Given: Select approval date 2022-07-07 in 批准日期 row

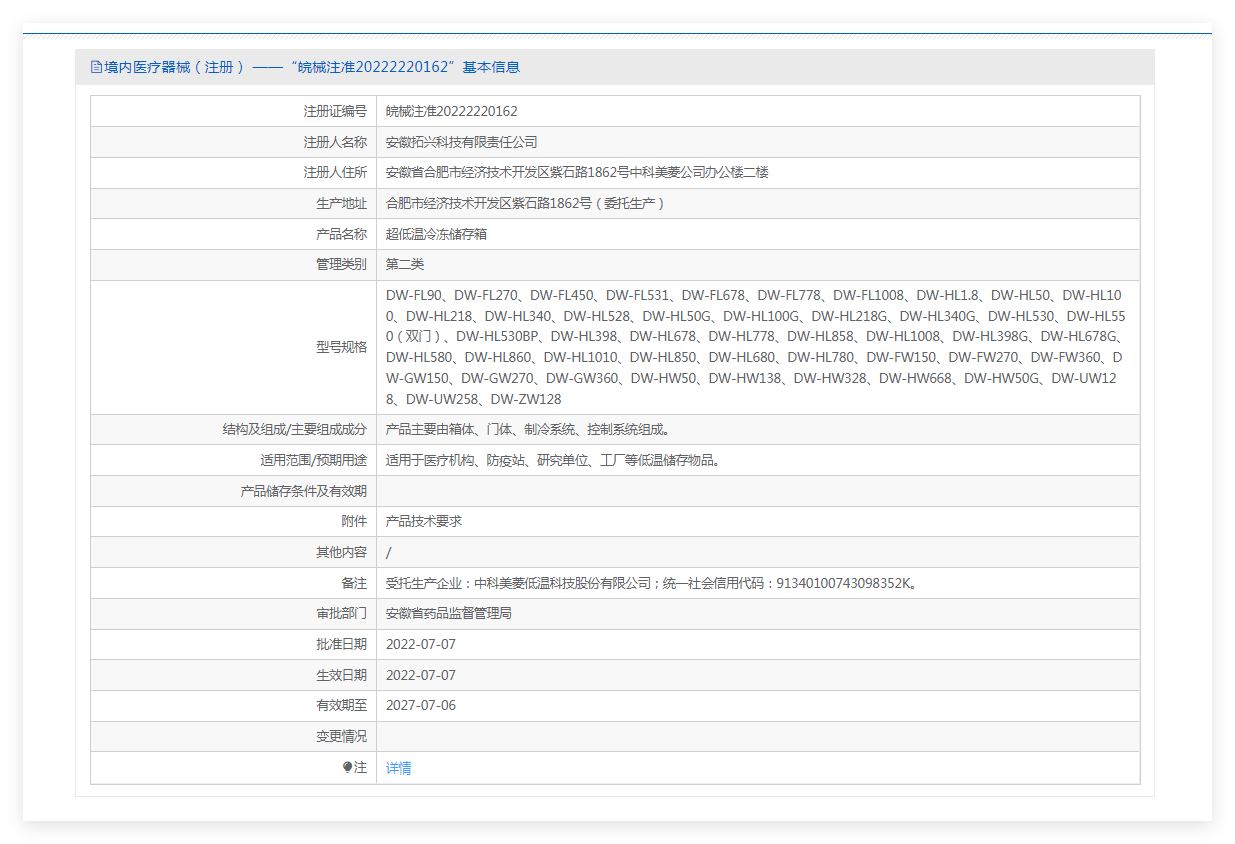Looking at the screenshot, I should coord(421,644).
